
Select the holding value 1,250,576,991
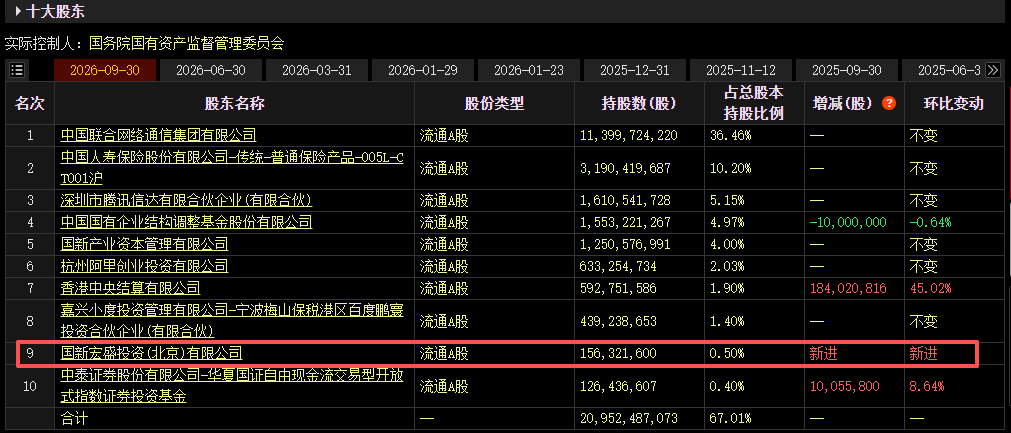(625, 245)
